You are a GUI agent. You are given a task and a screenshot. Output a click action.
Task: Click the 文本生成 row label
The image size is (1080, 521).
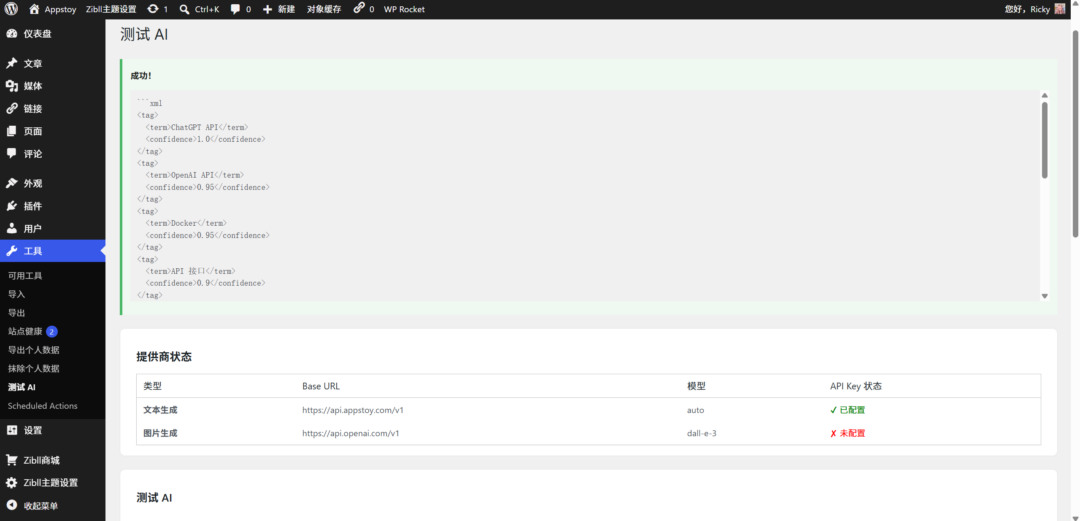click(x=160, y=410)
